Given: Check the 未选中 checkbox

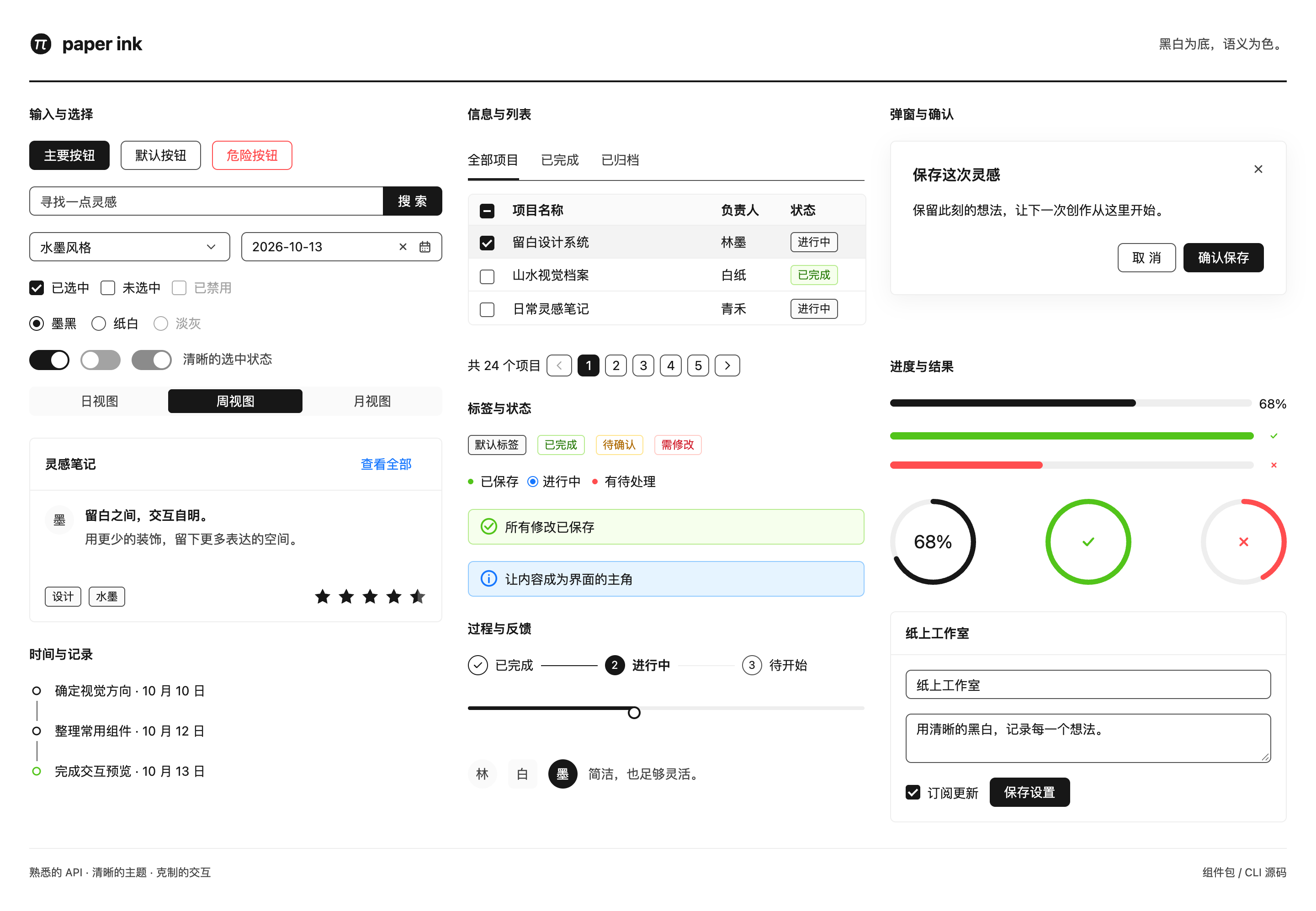Looking at the screenshot, I should point(108,288).
